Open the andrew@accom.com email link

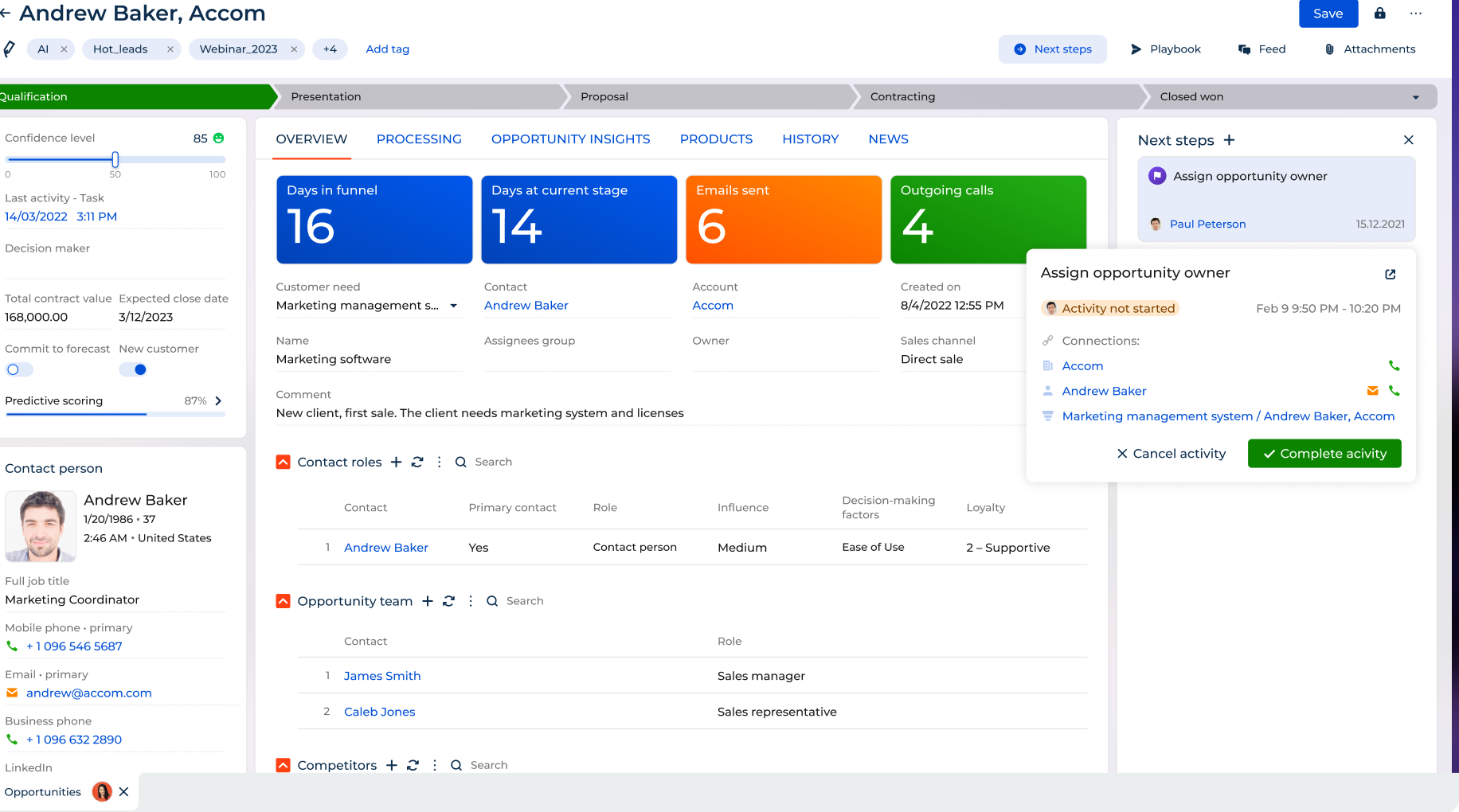pos(88,693)
